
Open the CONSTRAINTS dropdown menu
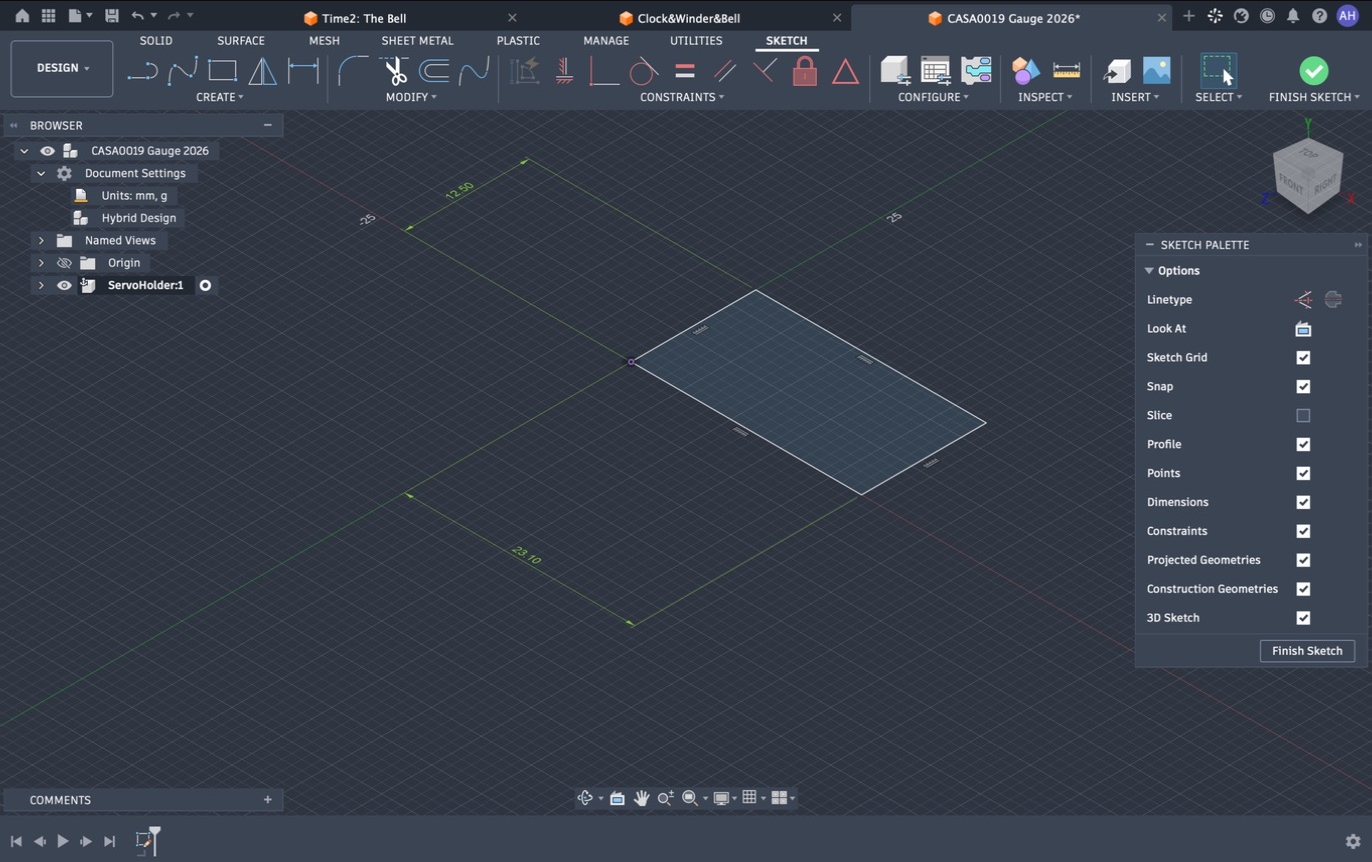682,97
